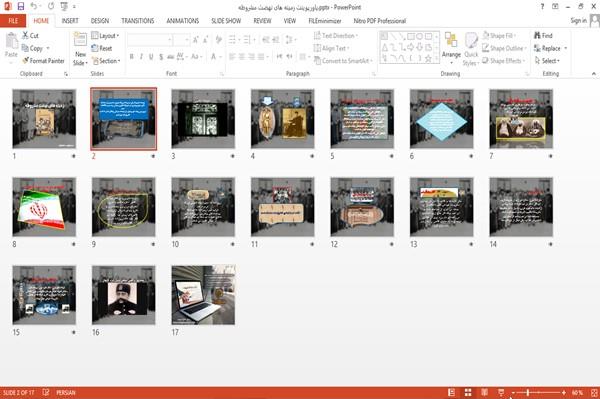
Task: Toggle Bold formatting
Action: [131, 57]
